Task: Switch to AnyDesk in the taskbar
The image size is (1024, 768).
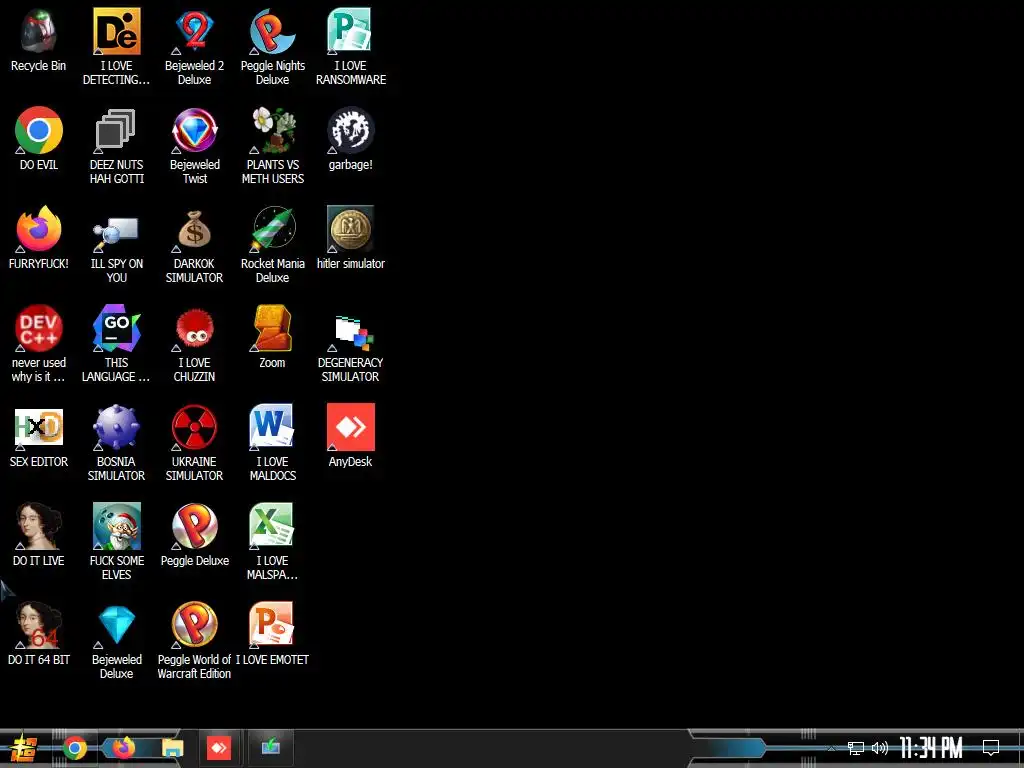Action: 219,748
